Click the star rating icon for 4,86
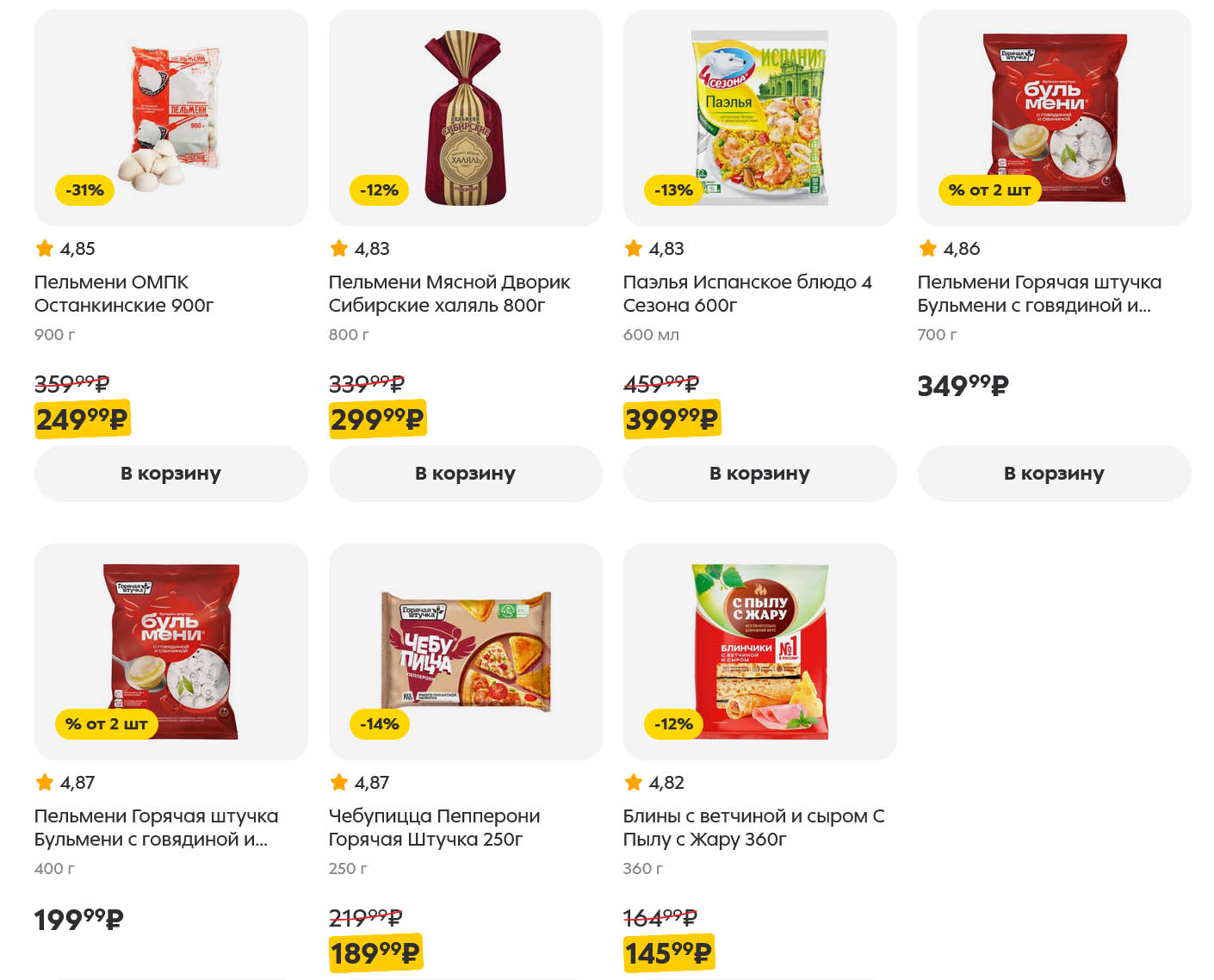The width and height of the screenshot is (1214, 980). (927, 249)
